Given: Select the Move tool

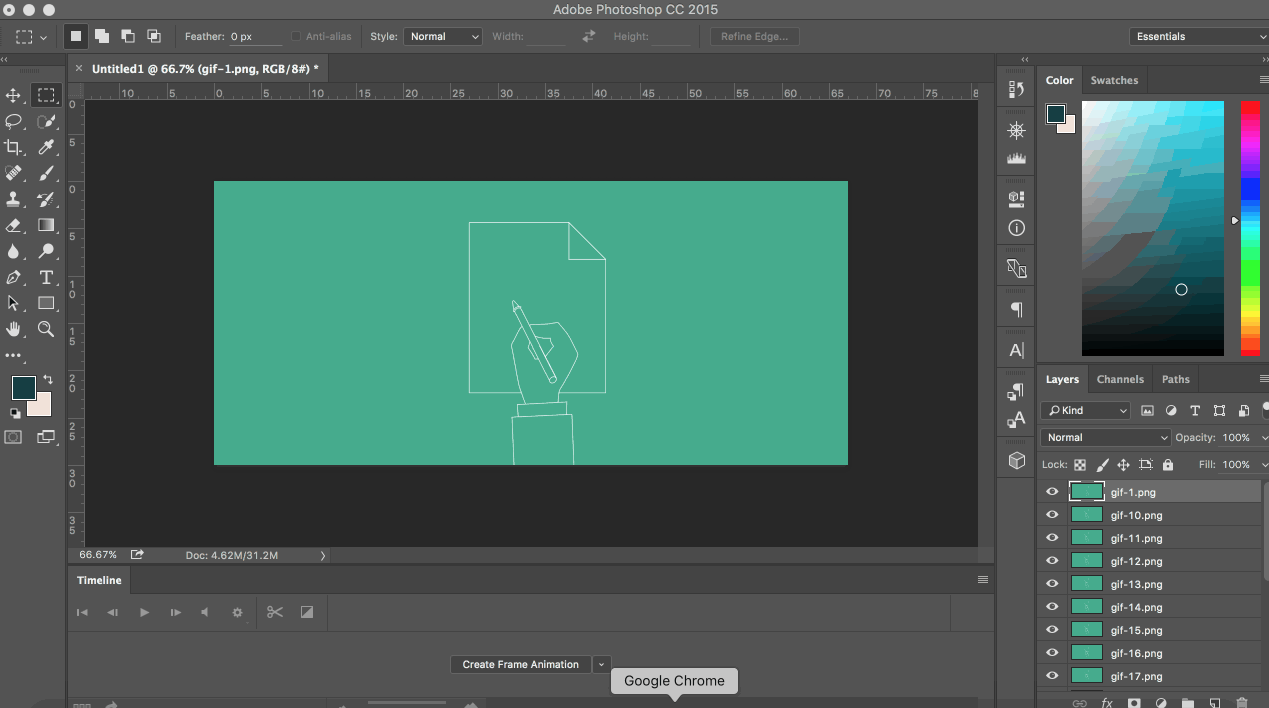Looking at the screenshot, I should (14, 95).
